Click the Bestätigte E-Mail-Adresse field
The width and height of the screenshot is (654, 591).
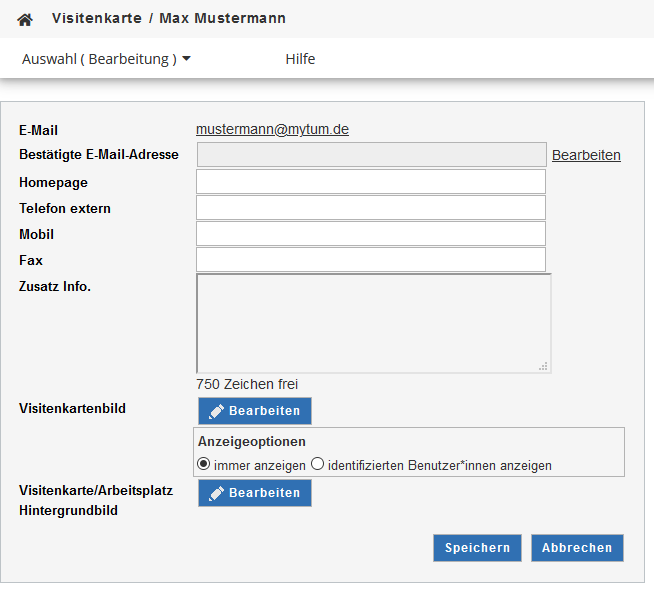[x=371, y=155]
